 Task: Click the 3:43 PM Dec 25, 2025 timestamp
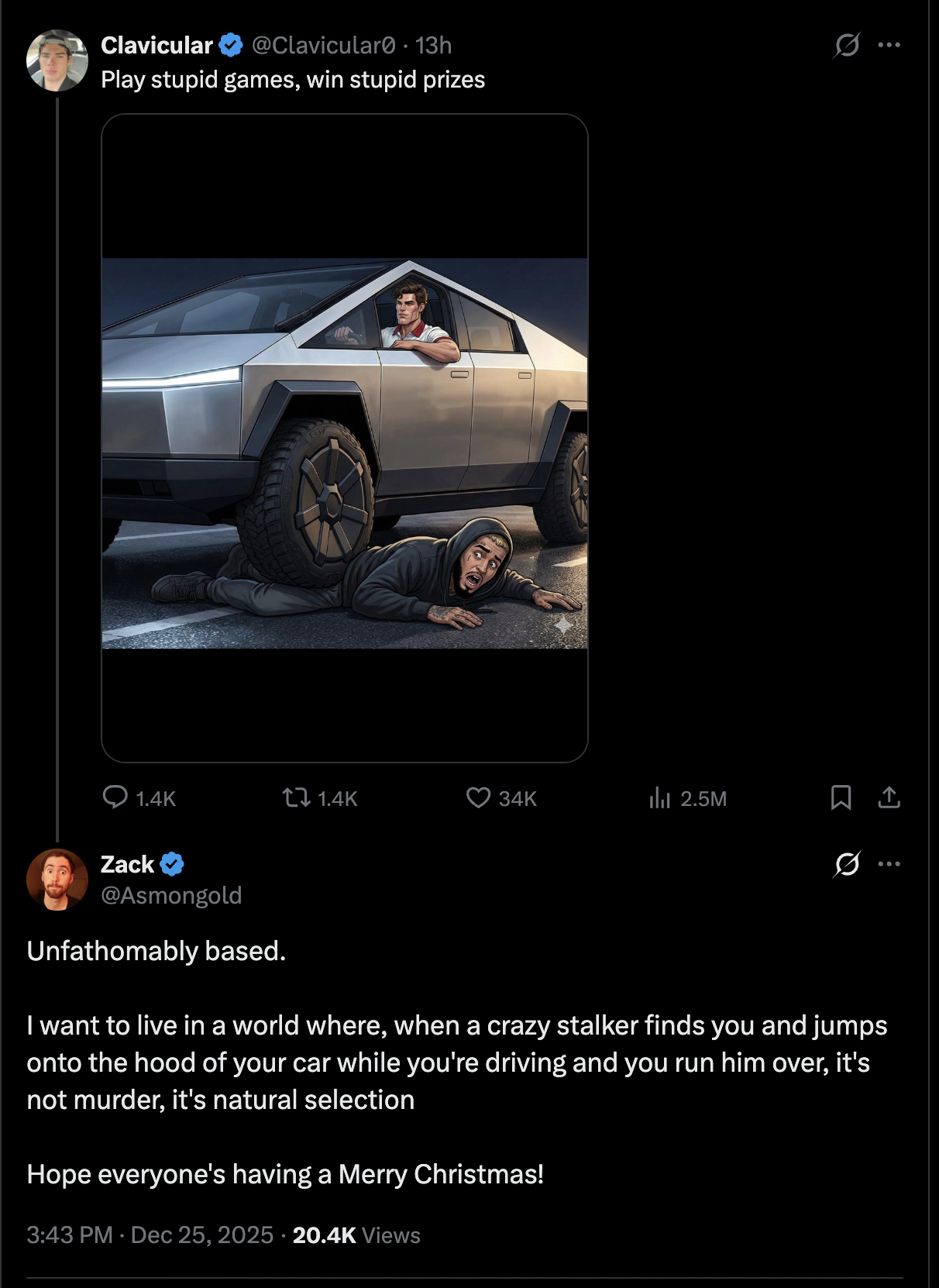tap(150, 1235)
